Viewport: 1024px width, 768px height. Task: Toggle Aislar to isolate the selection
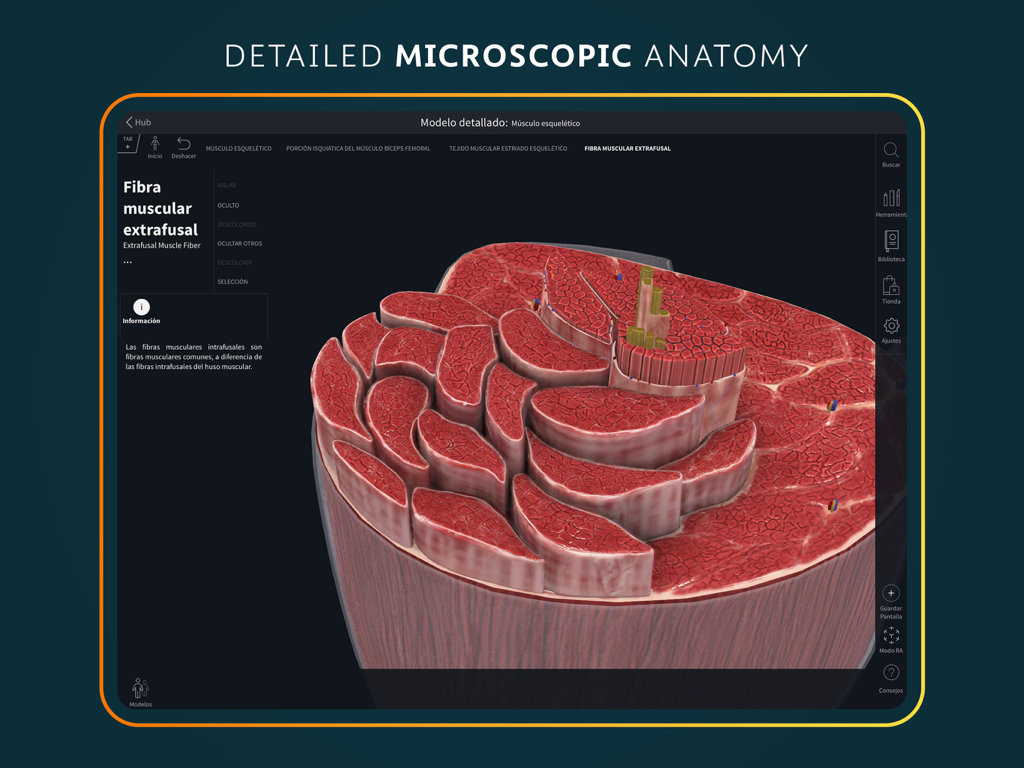coord(227,185)
